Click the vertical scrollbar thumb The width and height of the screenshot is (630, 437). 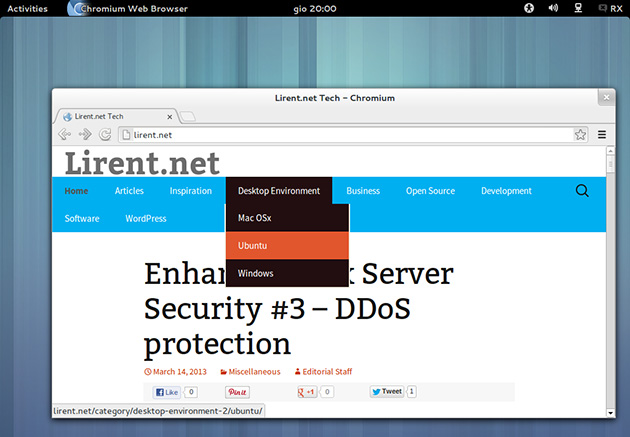(610, 165)
